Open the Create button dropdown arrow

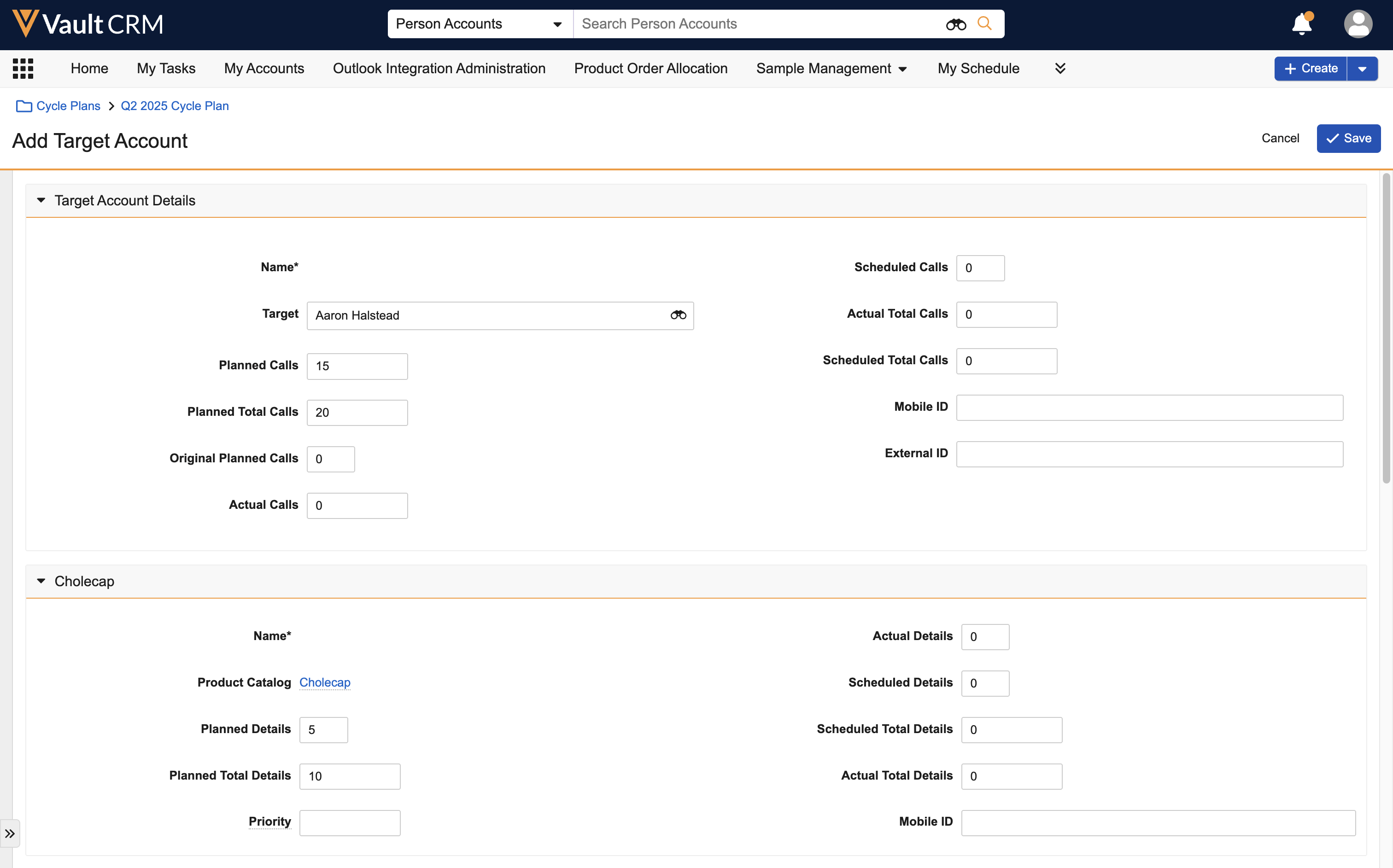1362,69
